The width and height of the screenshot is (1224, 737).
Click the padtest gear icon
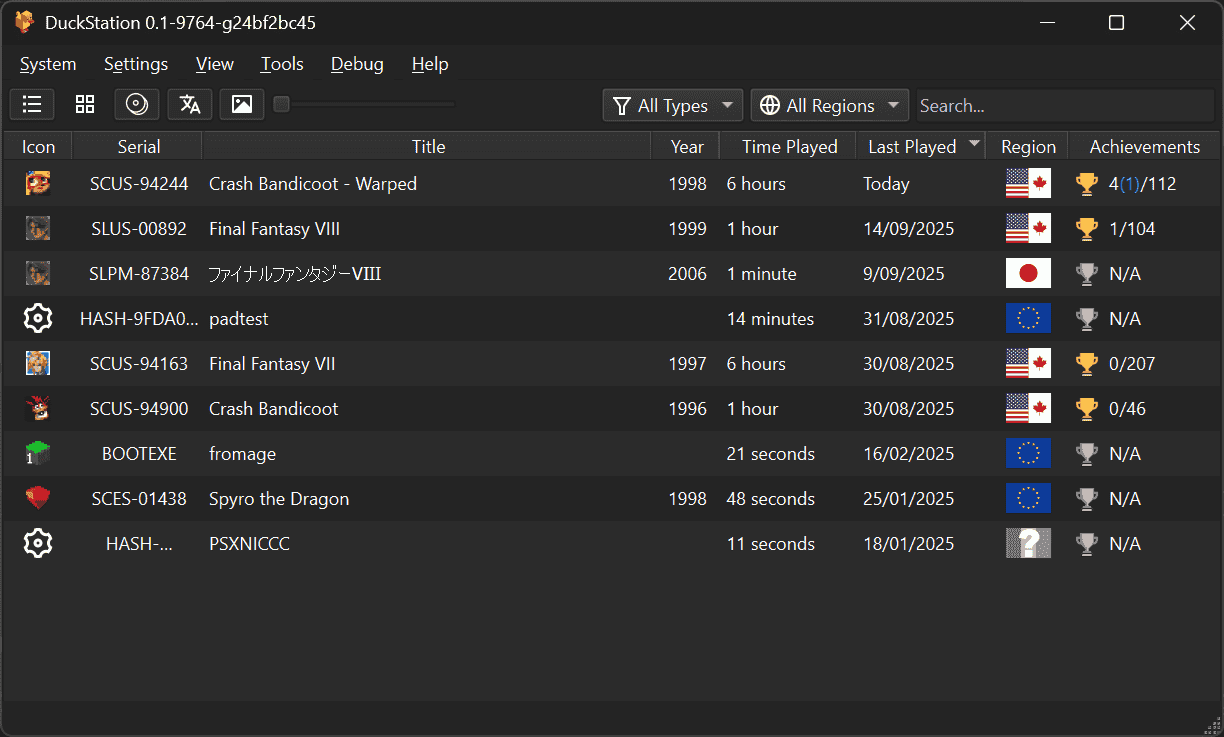coord(38,319)
